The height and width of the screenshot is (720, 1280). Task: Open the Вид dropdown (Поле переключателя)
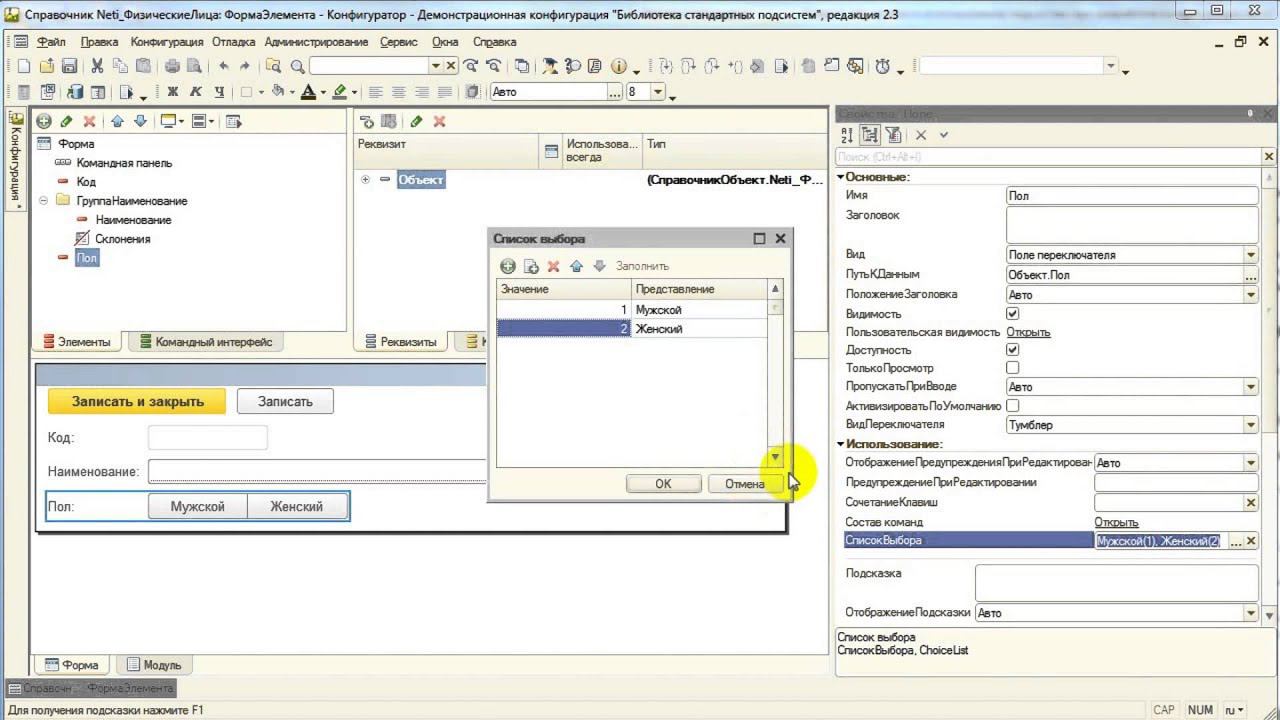[x=1251, y=255]
